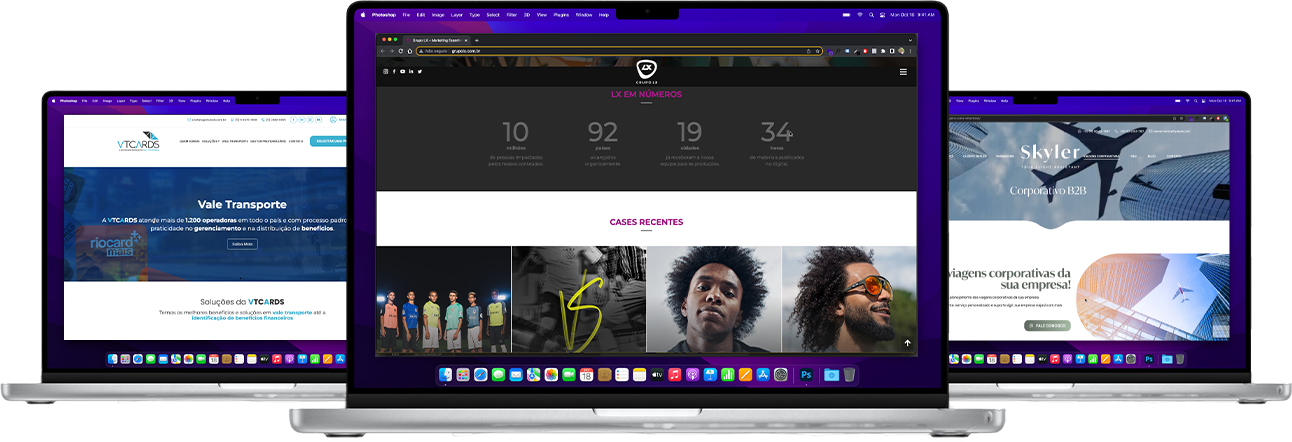
Task: Go back in the center browser window
Action: 382,51
